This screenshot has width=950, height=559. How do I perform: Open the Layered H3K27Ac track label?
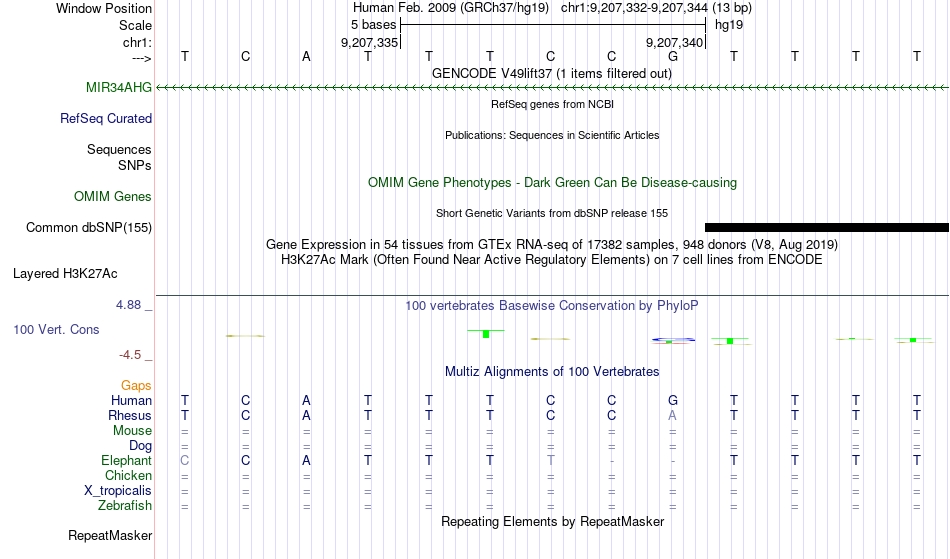coord(65,273)
